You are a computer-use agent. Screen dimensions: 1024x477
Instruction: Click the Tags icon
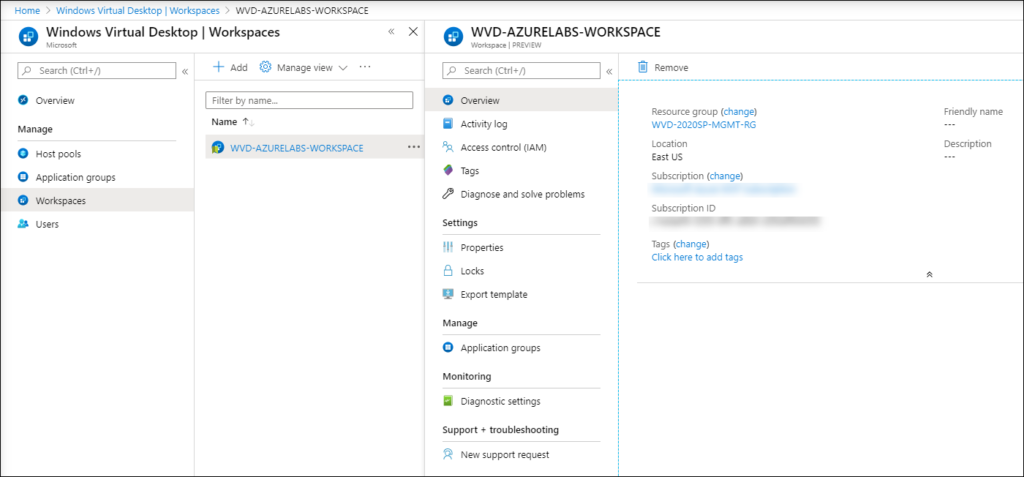[447, 171]
